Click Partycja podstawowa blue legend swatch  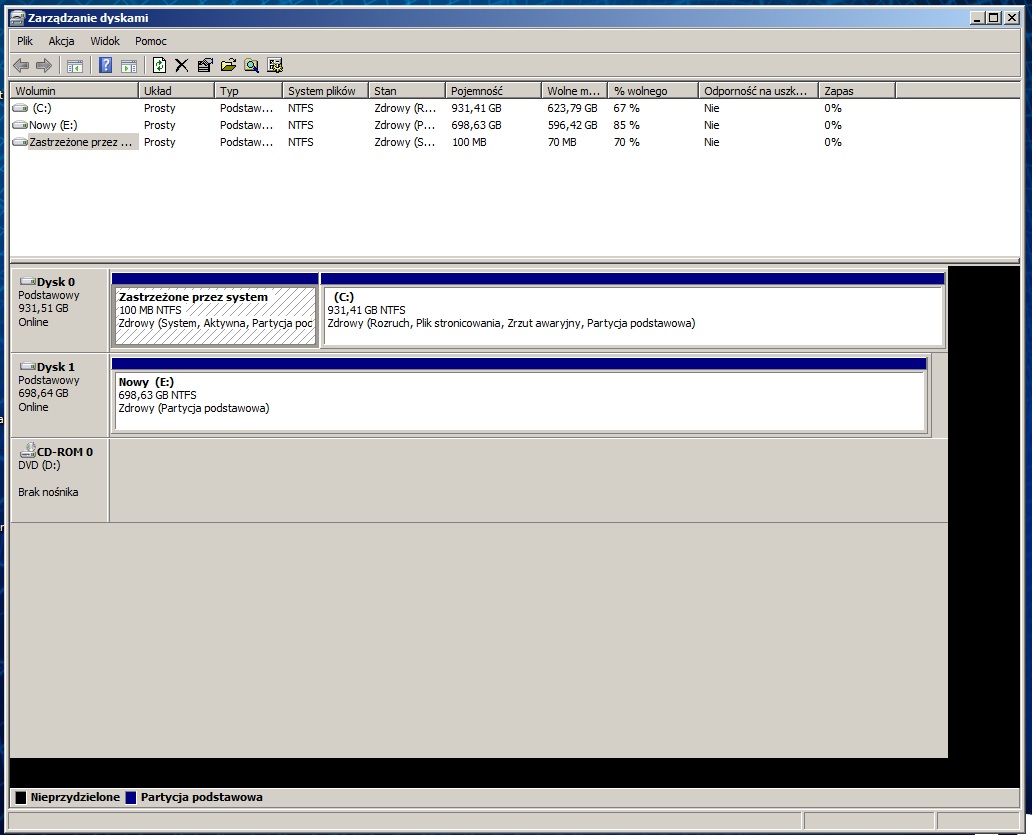130,797
